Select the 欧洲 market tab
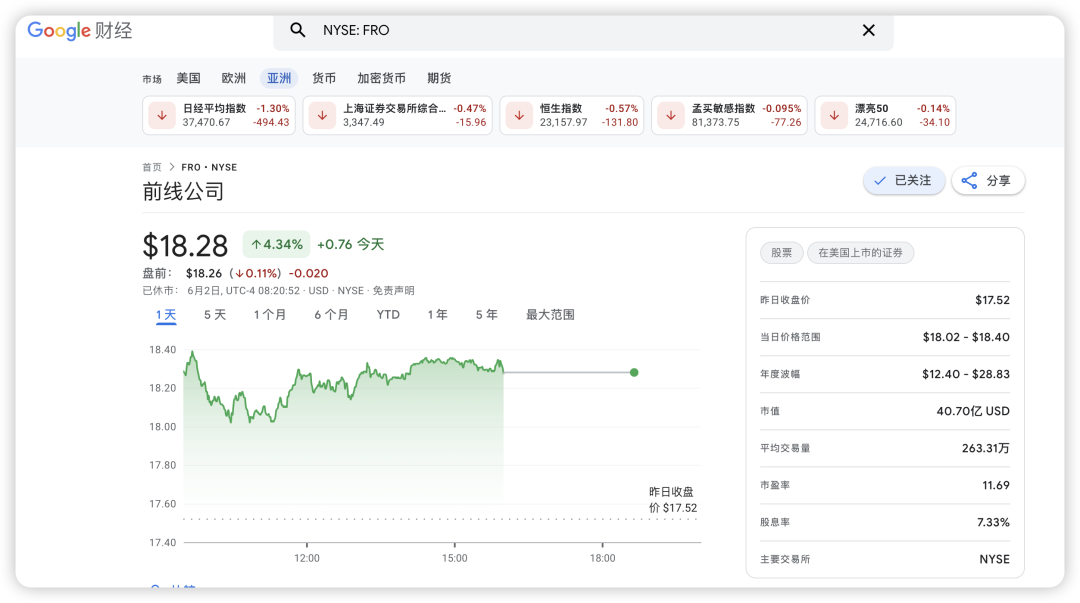The height and width of the screenshot is (603, 1080). point(233,79)
